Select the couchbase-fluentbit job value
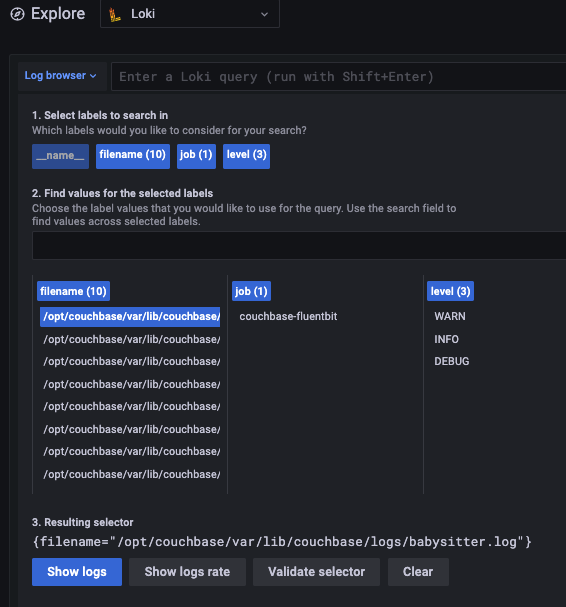The height and width of the screenshot is (607, 566). (288, 317)
